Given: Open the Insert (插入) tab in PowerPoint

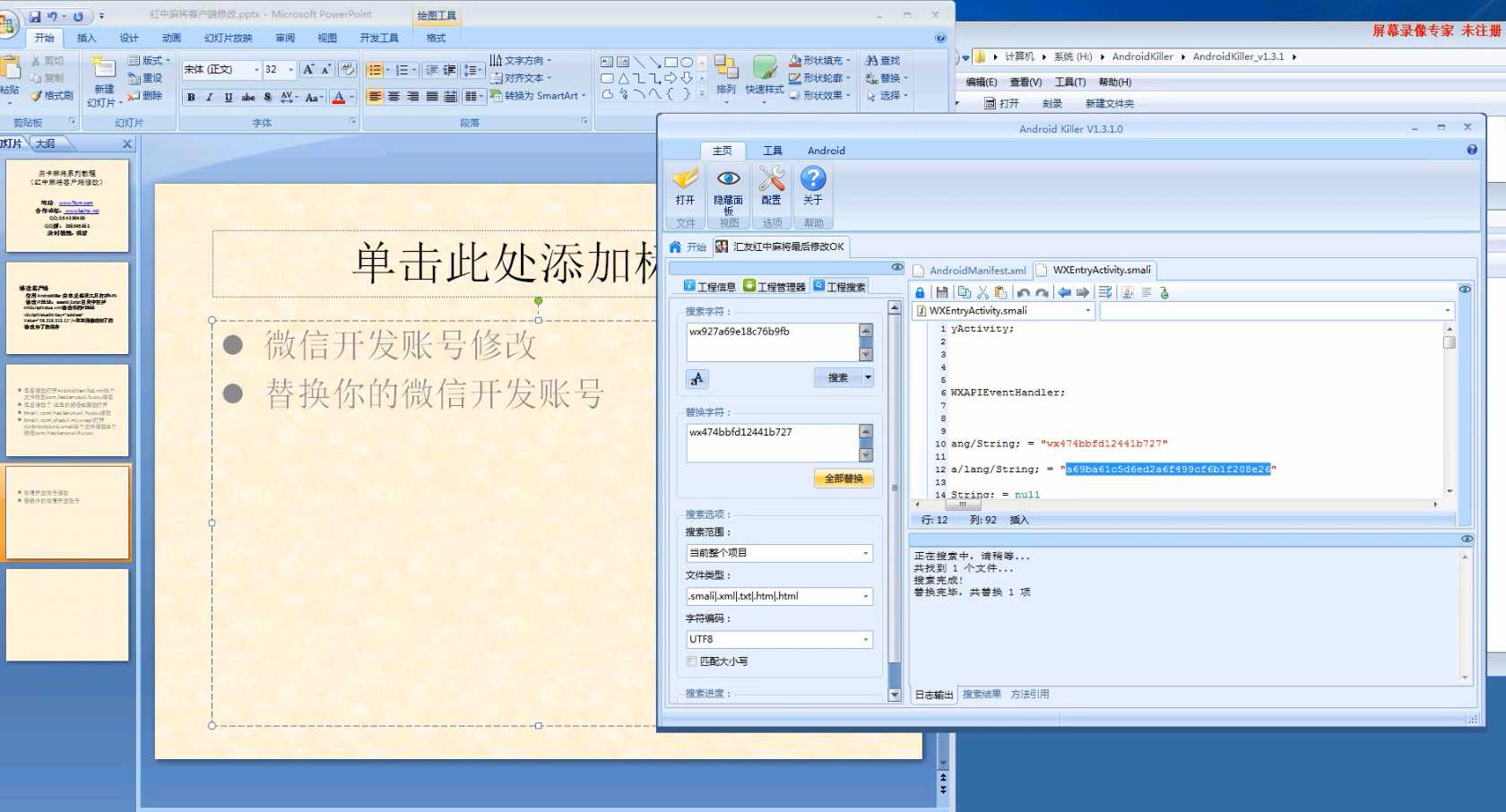Looking at the screenshot, I should click(86, 38).
